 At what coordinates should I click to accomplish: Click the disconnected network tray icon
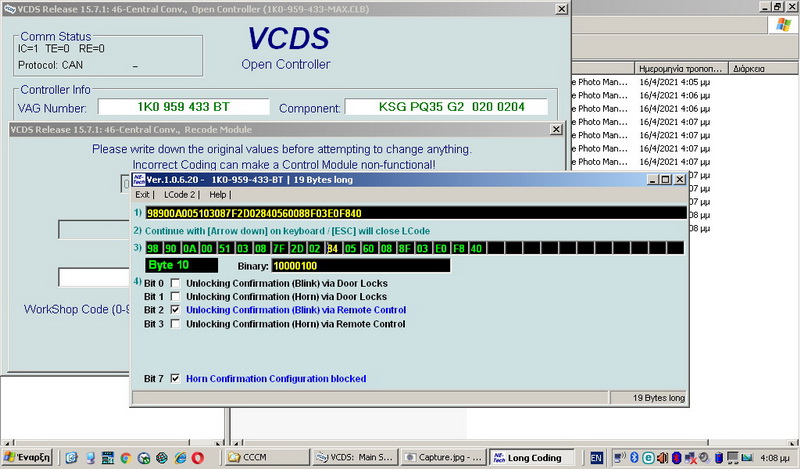(691, 457)
